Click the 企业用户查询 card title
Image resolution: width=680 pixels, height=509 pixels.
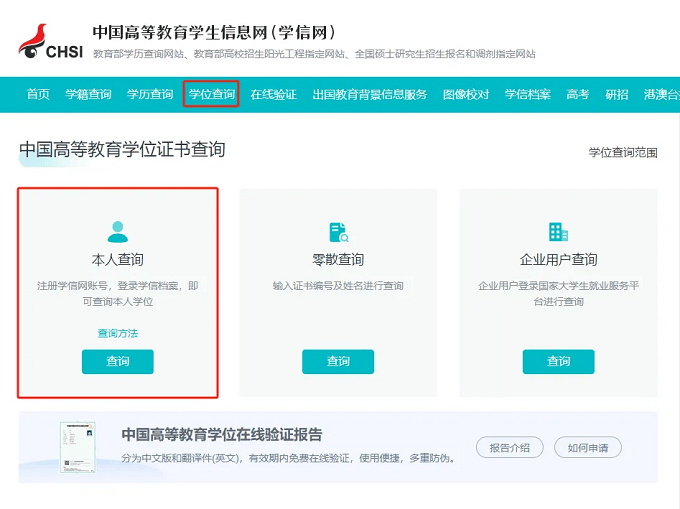(559, 260)
